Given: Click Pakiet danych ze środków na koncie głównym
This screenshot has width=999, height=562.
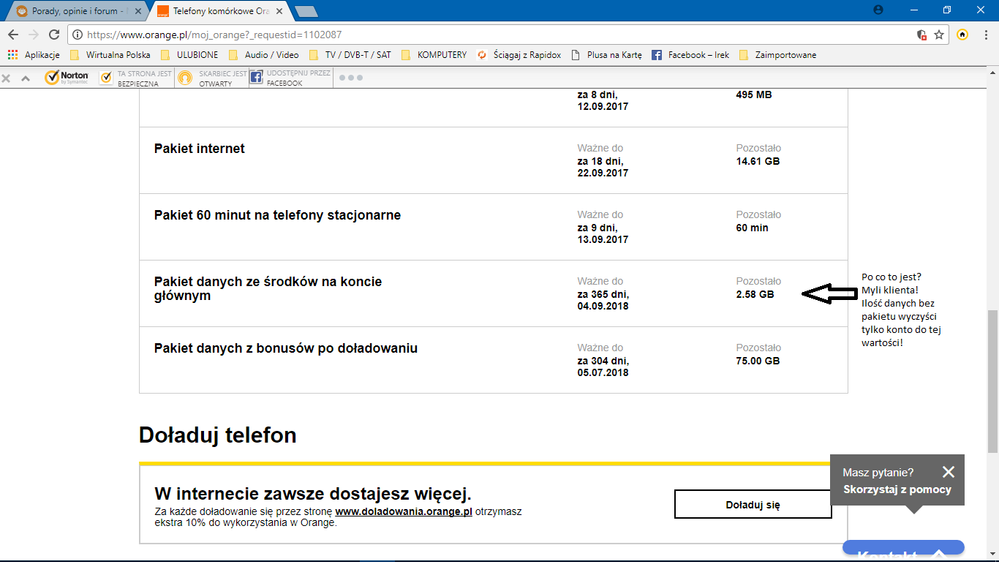Looking at the screenshot, I should 268,289.
